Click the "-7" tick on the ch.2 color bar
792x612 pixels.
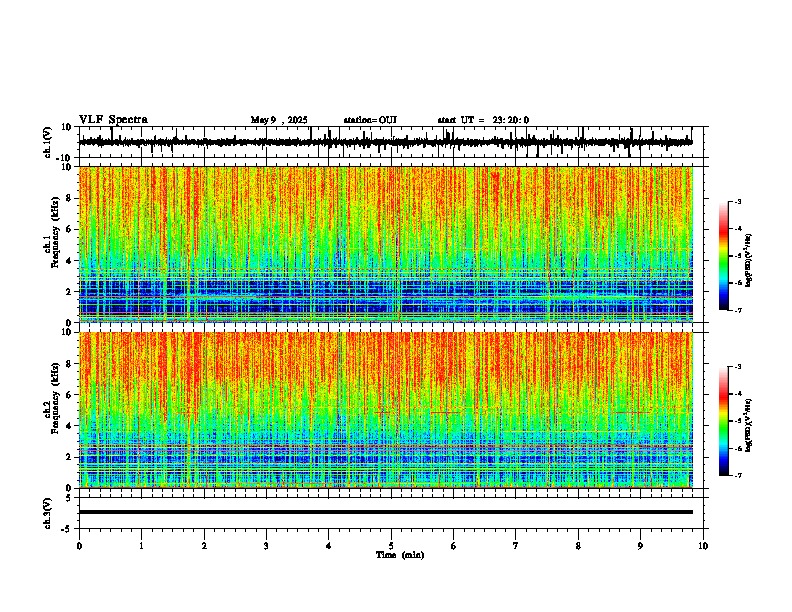pyautogui.click(x=738, y=475)
